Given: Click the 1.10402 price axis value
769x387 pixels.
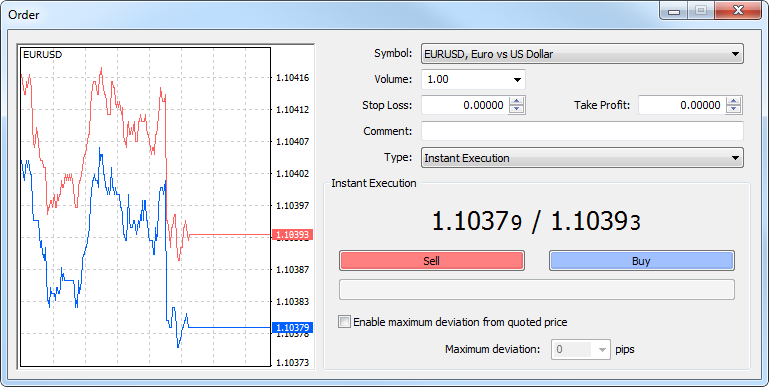Looking at the screenshot, I should (292, 174).
